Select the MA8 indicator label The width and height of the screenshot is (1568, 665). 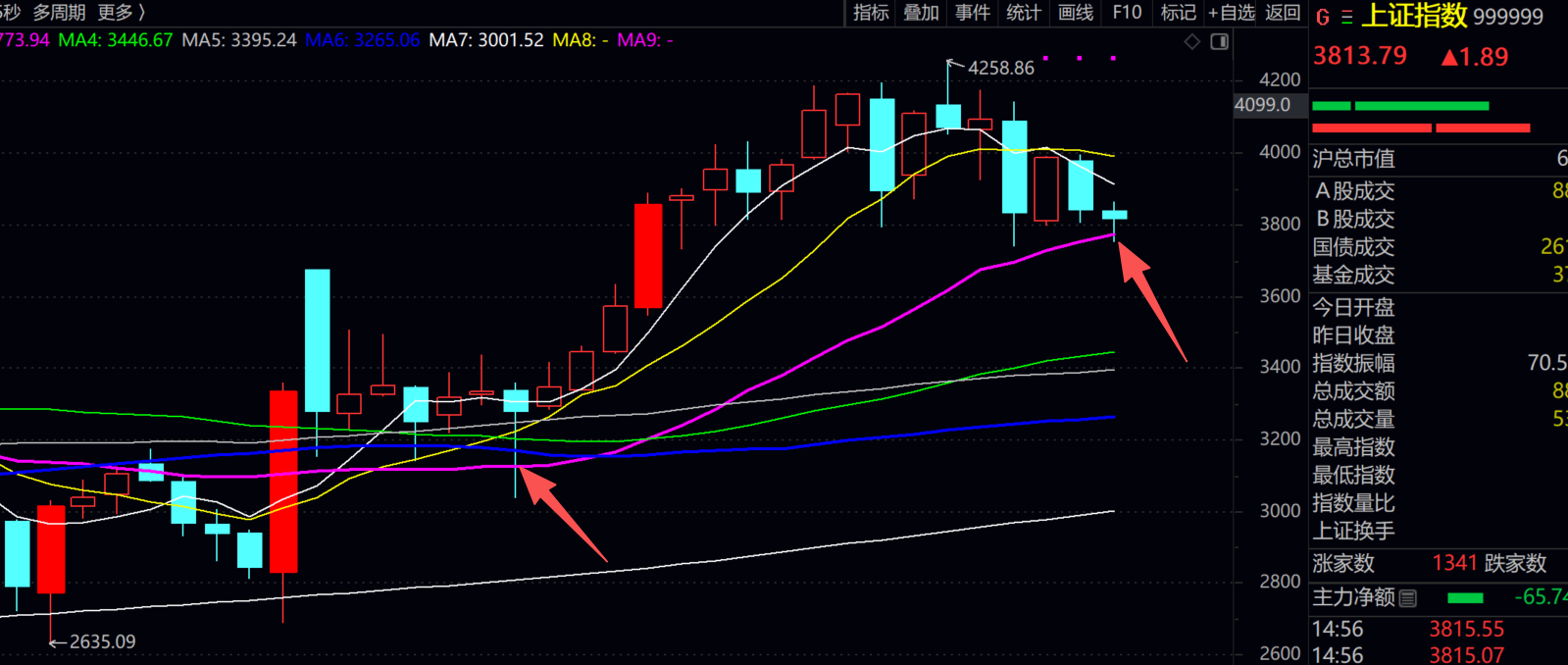coord(581,40)
